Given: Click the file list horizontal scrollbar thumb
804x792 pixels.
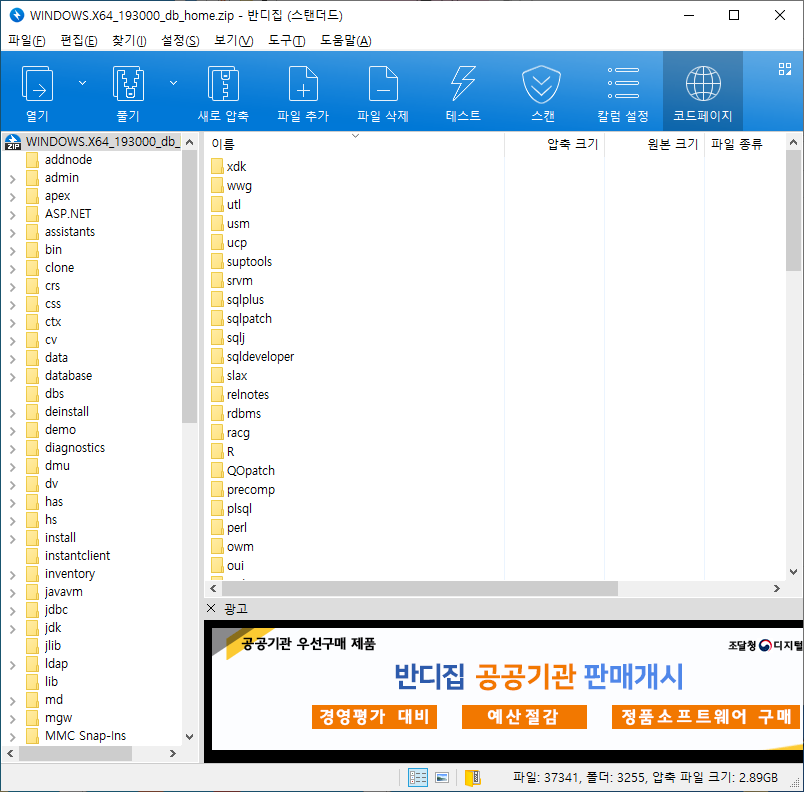Looking at the screenshot, I should coord(419,588).
